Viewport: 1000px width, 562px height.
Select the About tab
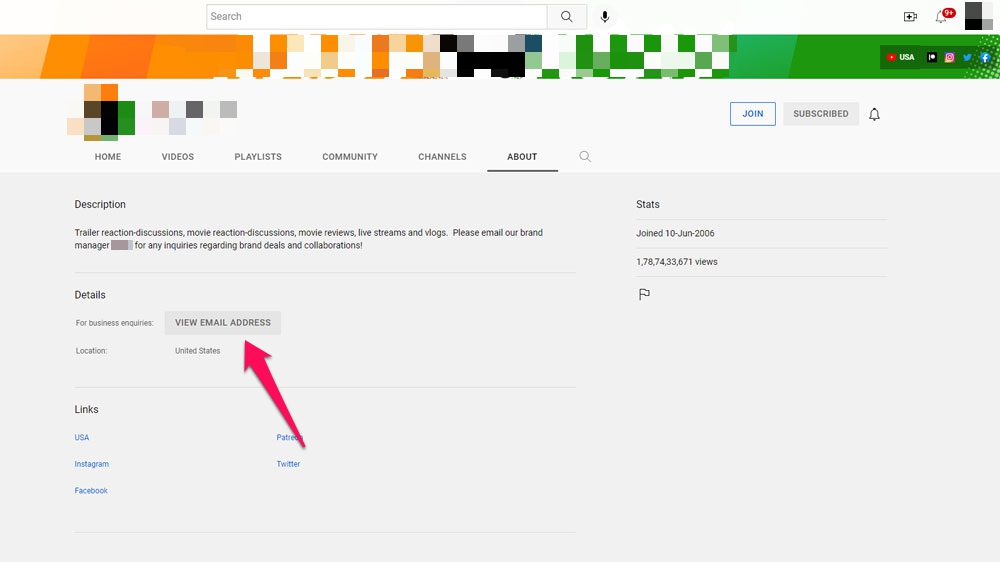click(x=522, y=157)
